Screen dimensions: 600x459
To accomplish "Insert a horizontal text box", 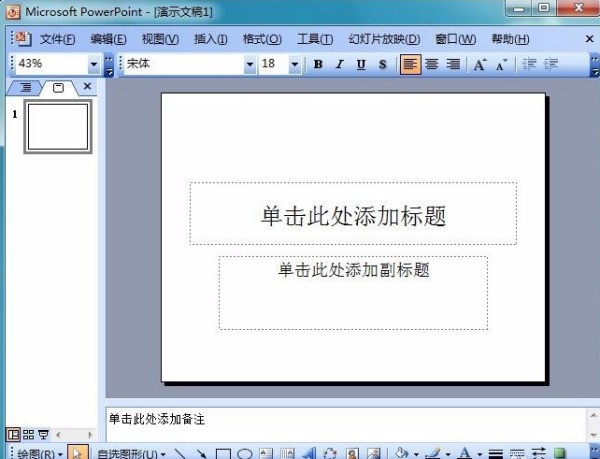I will coord(266,454).
